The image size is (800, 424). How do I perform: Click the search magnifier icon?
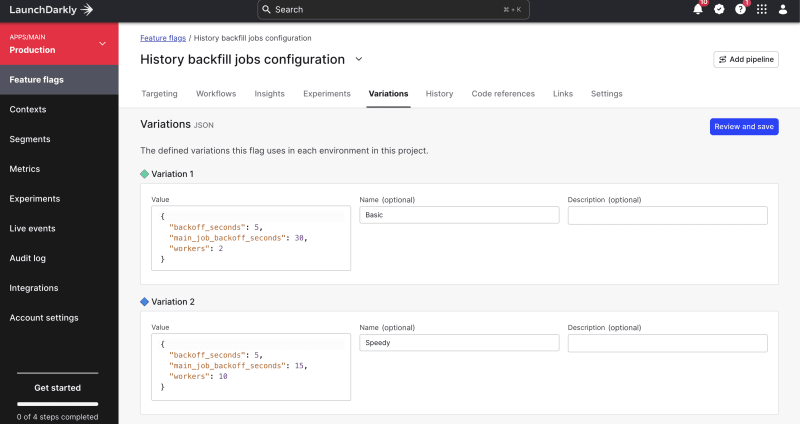pyautogui.click(x=266, y=9)
